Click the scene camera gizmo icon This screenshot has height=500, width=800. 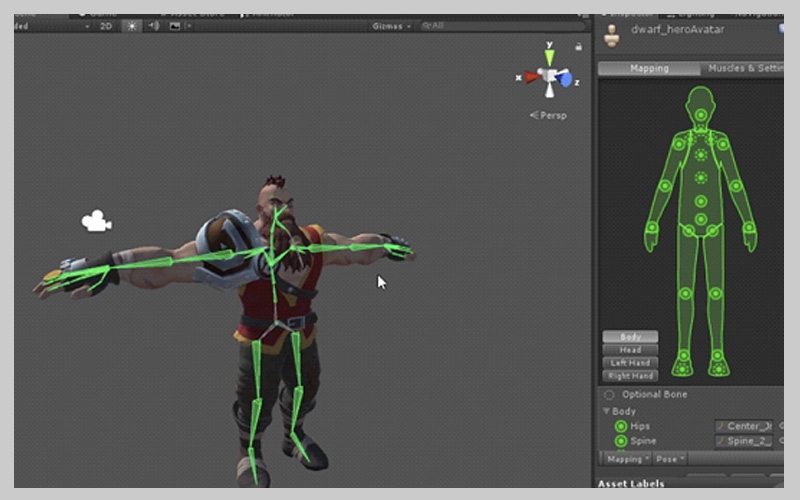click(x=96, y=221)
